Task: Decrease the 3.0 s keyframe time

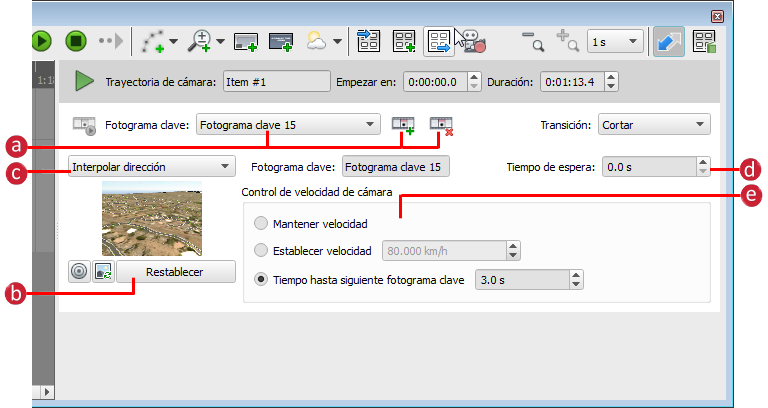Action: pos(576,285)
